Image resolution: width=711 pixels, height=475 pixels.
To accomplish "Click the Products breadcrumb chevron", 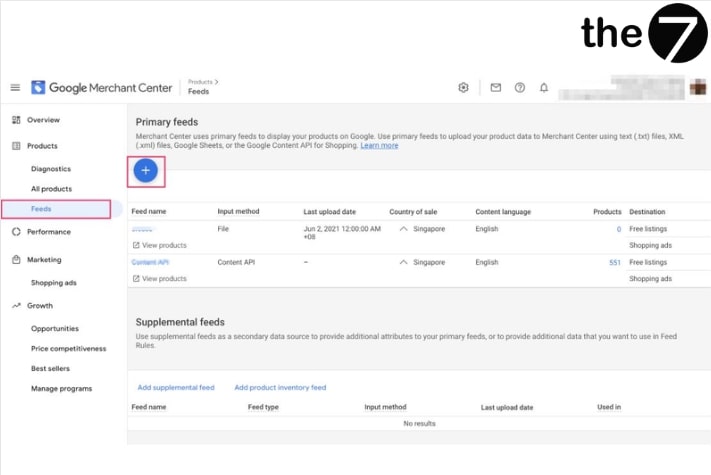I will click(x=216, y=82).
